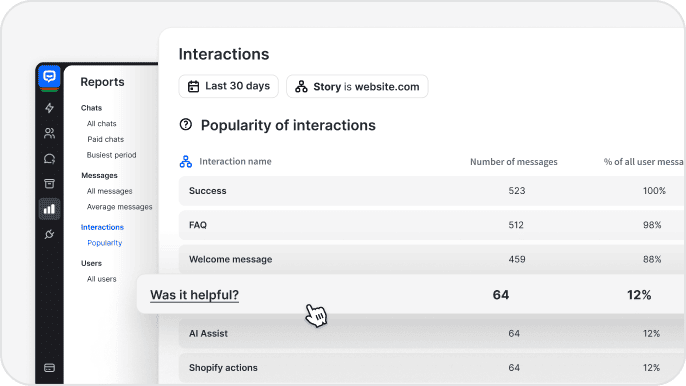Screen dimensions: 686x386
Task: Select the AI Assist interaction row
Action: (x=432, y=333)
